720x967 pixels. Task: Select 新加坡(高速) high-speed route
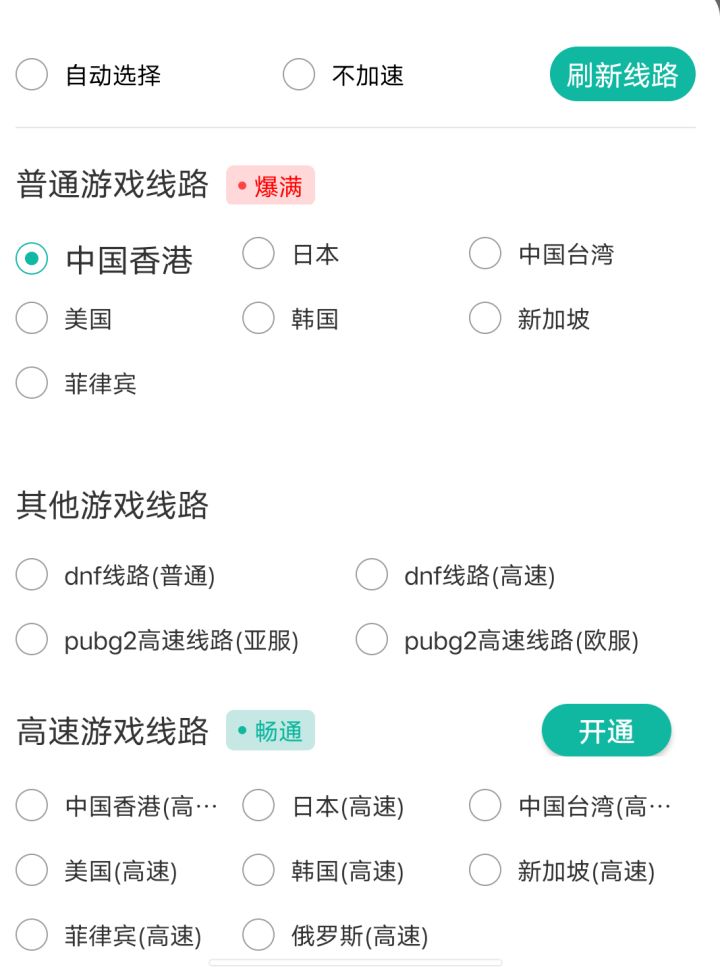[x=485, y=871]
